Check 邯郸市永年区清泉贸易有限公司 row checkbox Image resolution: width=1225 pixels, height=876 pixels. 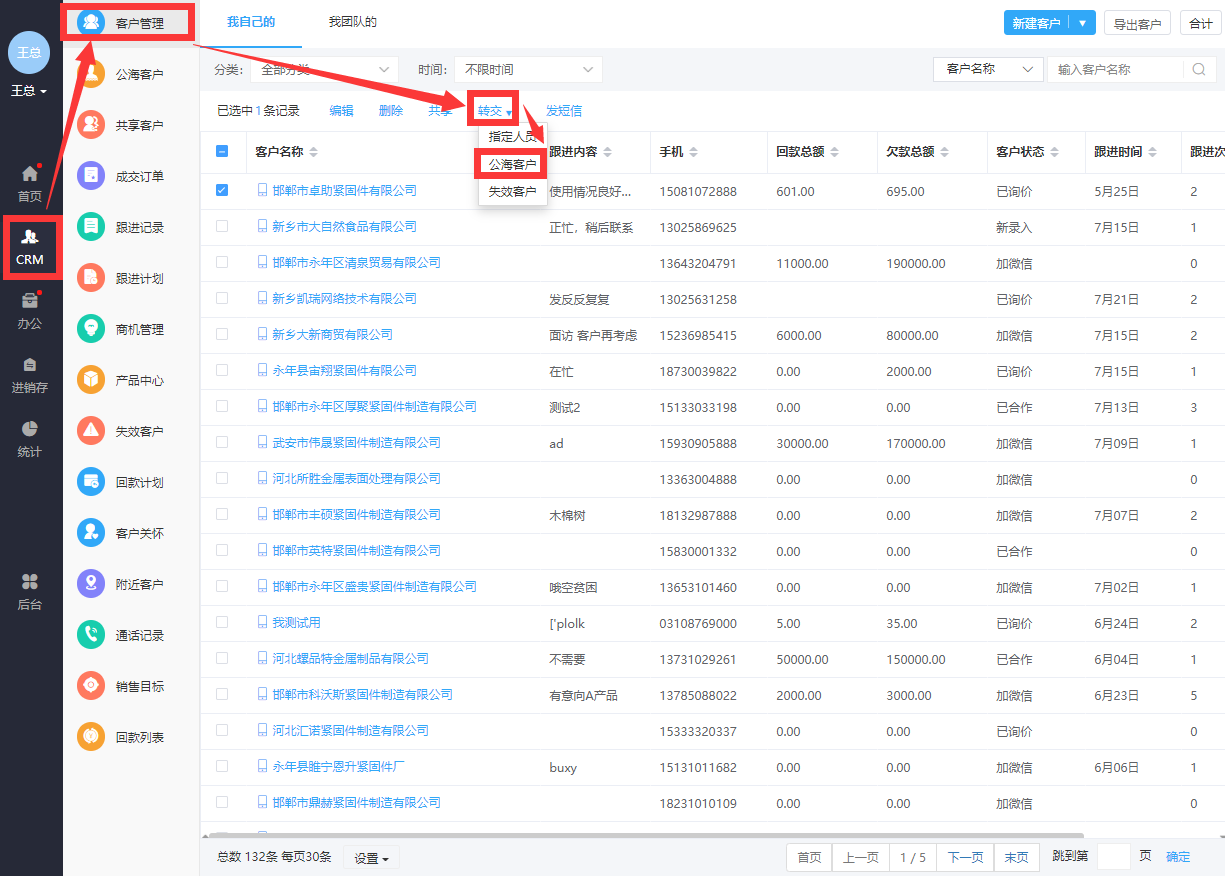(x=222, y=262)
